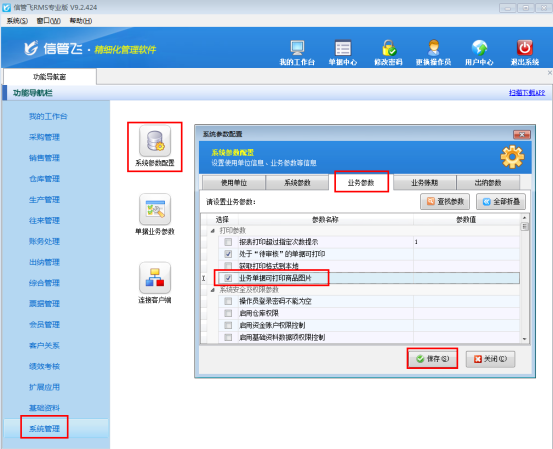Open 系统参数配置 database icon
Screen dimensions: 553x449
click(x=155, y=141)
